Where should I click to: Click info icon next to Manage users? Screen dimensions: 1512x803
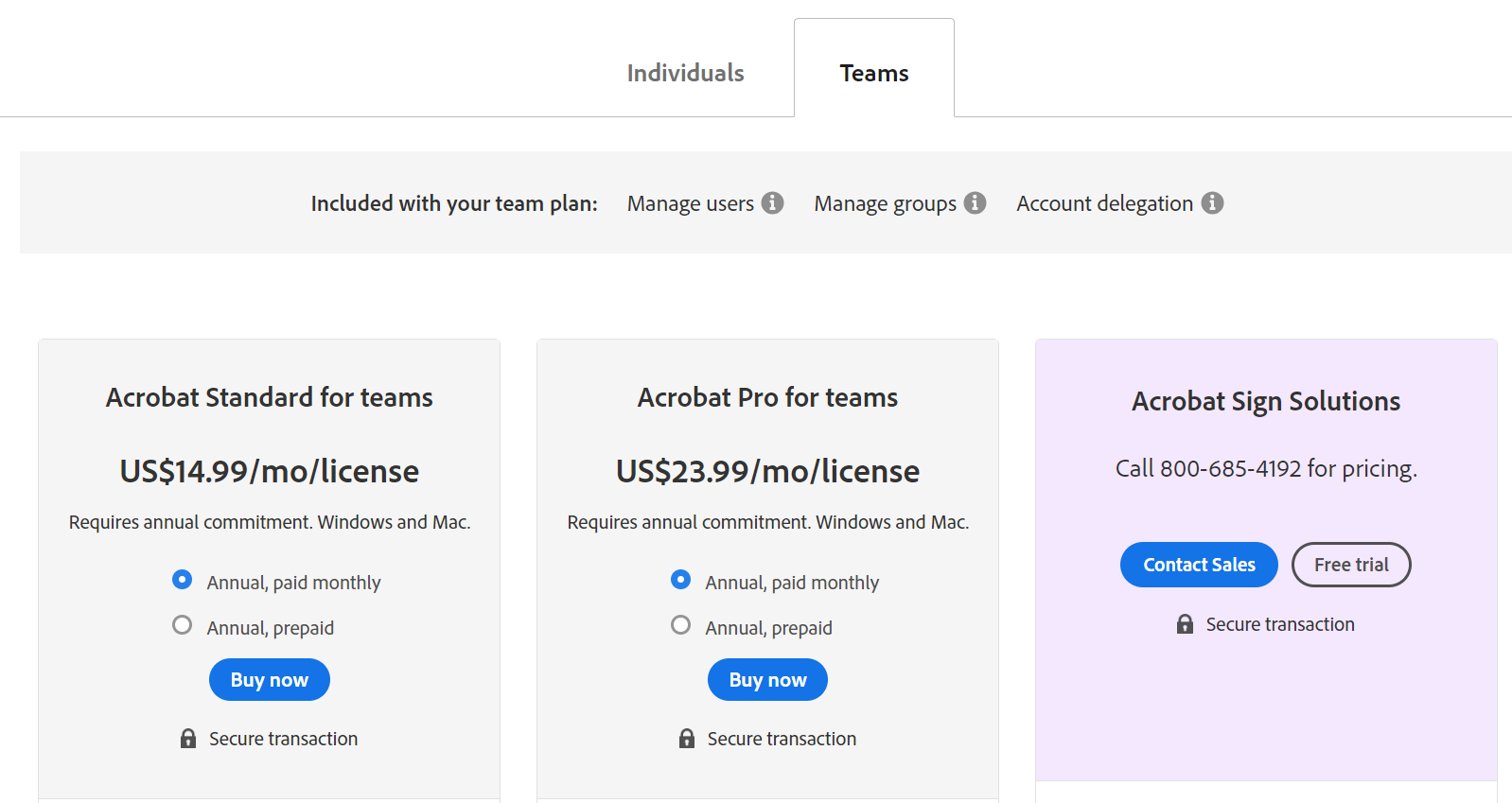pyautogui.click(x=772, y=203)
